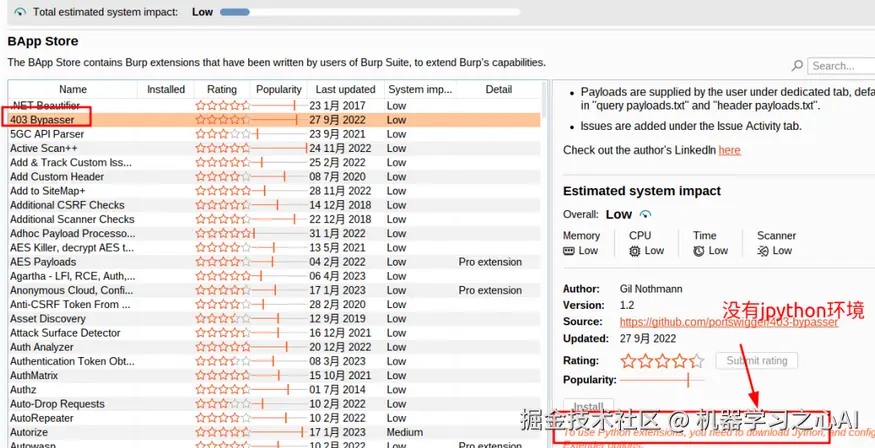This screenshot has height=448, width=875.
Task: Open the 403-bypasser GitHub source link
Action: click(729, 322)
